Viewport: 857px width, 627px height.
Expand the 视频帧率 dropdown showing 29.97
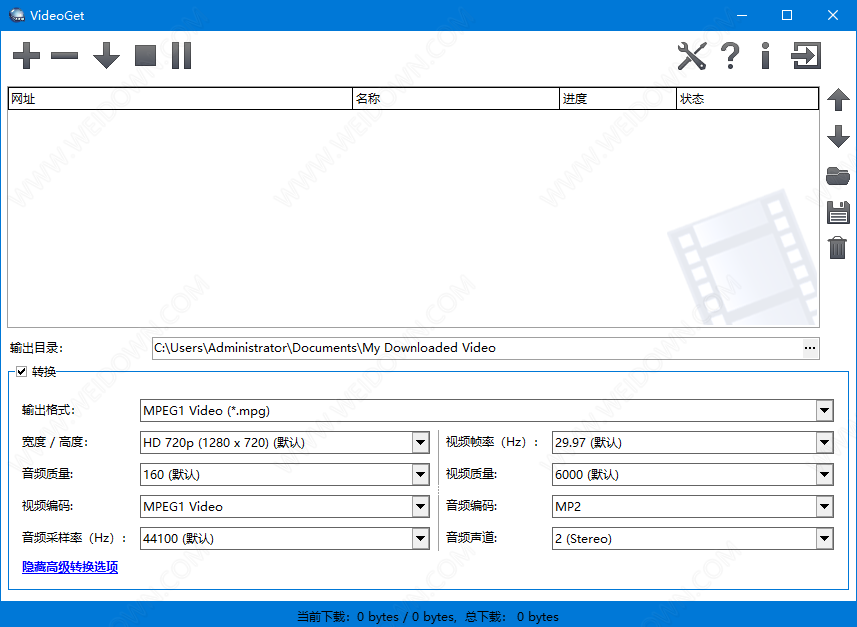[692, 442]
